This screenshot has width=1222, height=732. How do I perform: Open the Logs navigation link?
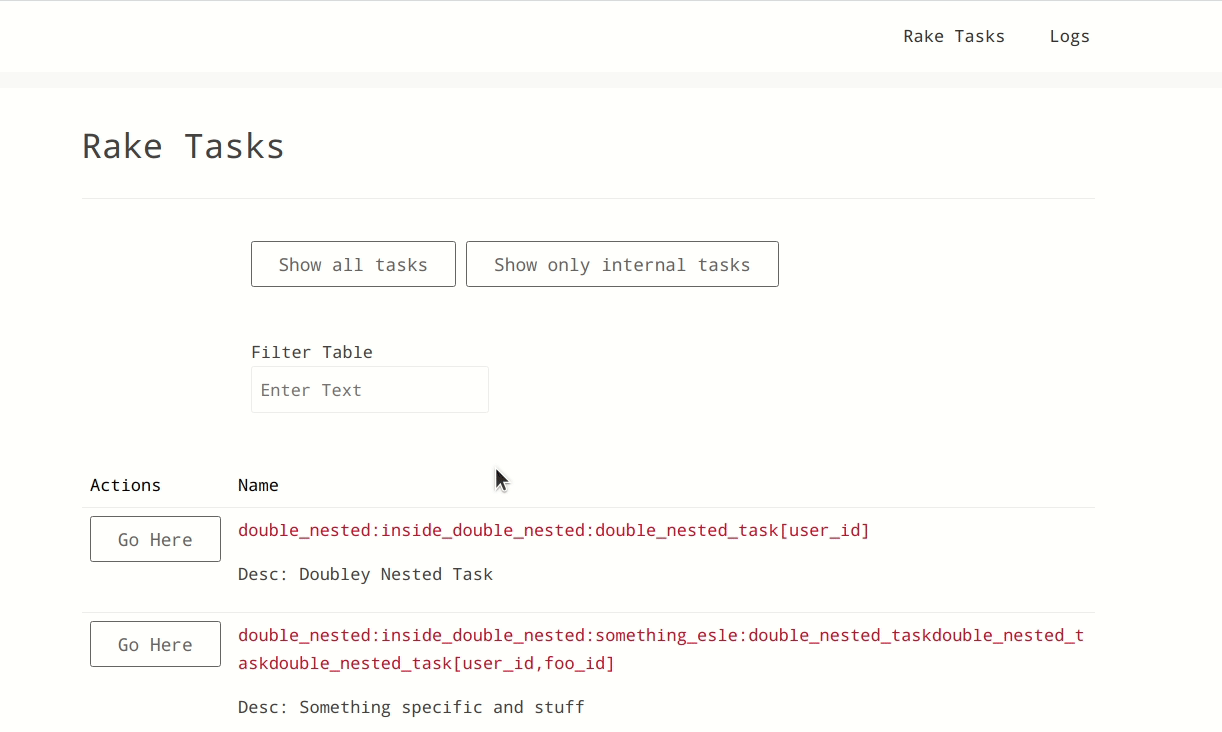[1069, 36]
